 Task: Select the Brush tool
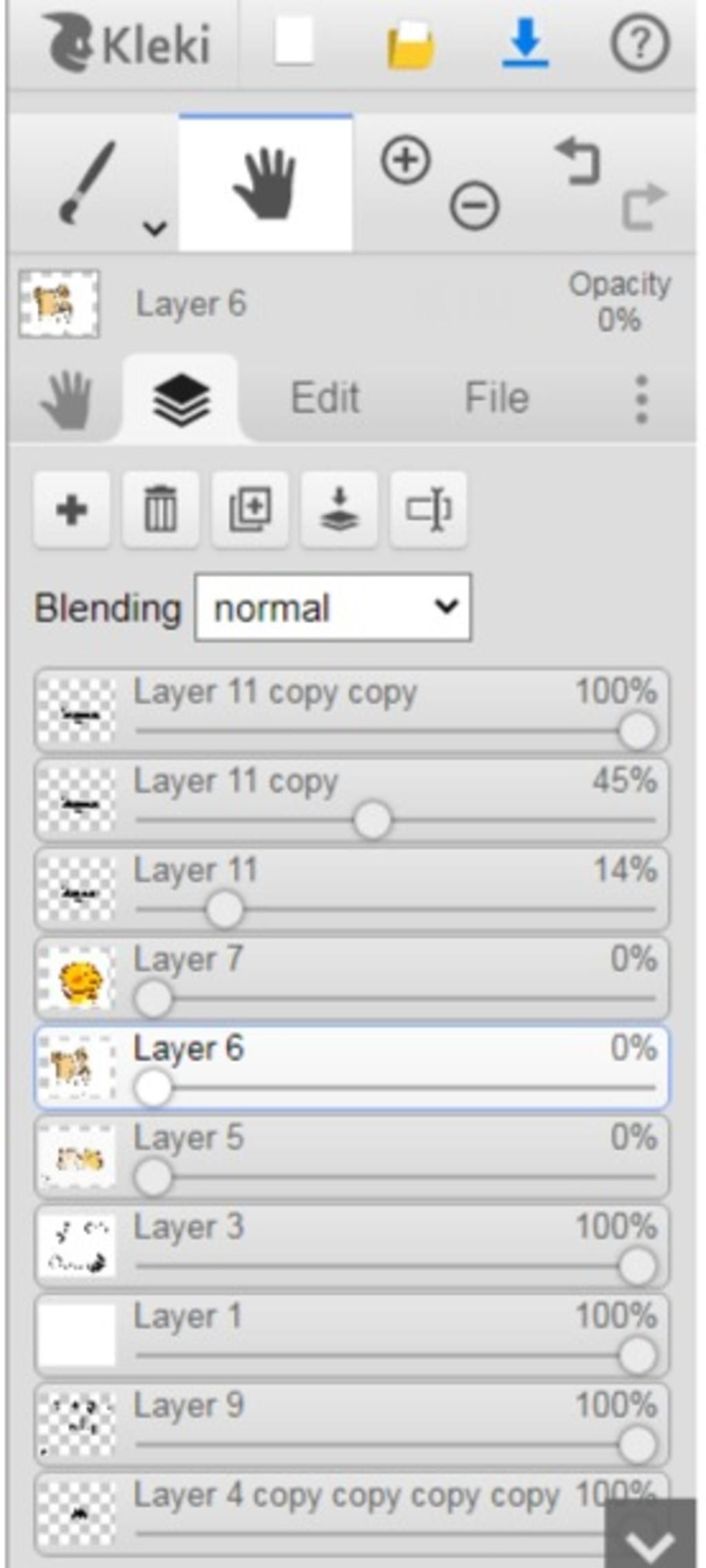(88, 182)
